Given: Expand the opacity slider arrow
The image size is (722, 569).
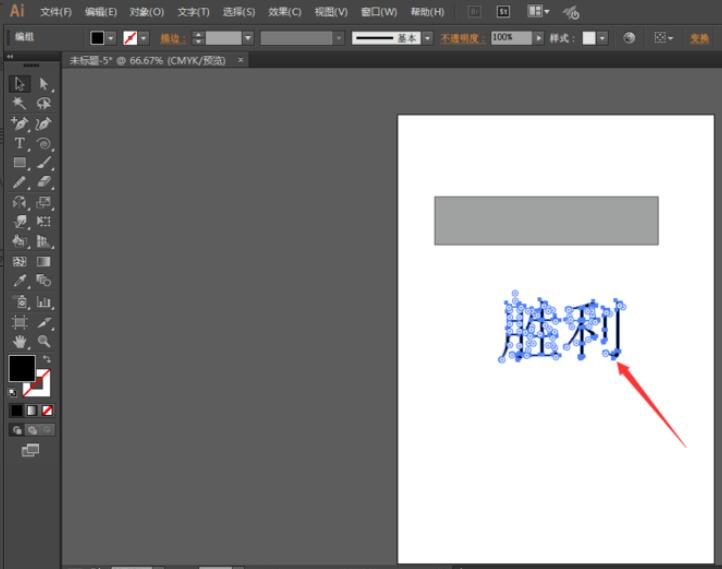Looking at the screenshot, I should [x=539, y=38].
